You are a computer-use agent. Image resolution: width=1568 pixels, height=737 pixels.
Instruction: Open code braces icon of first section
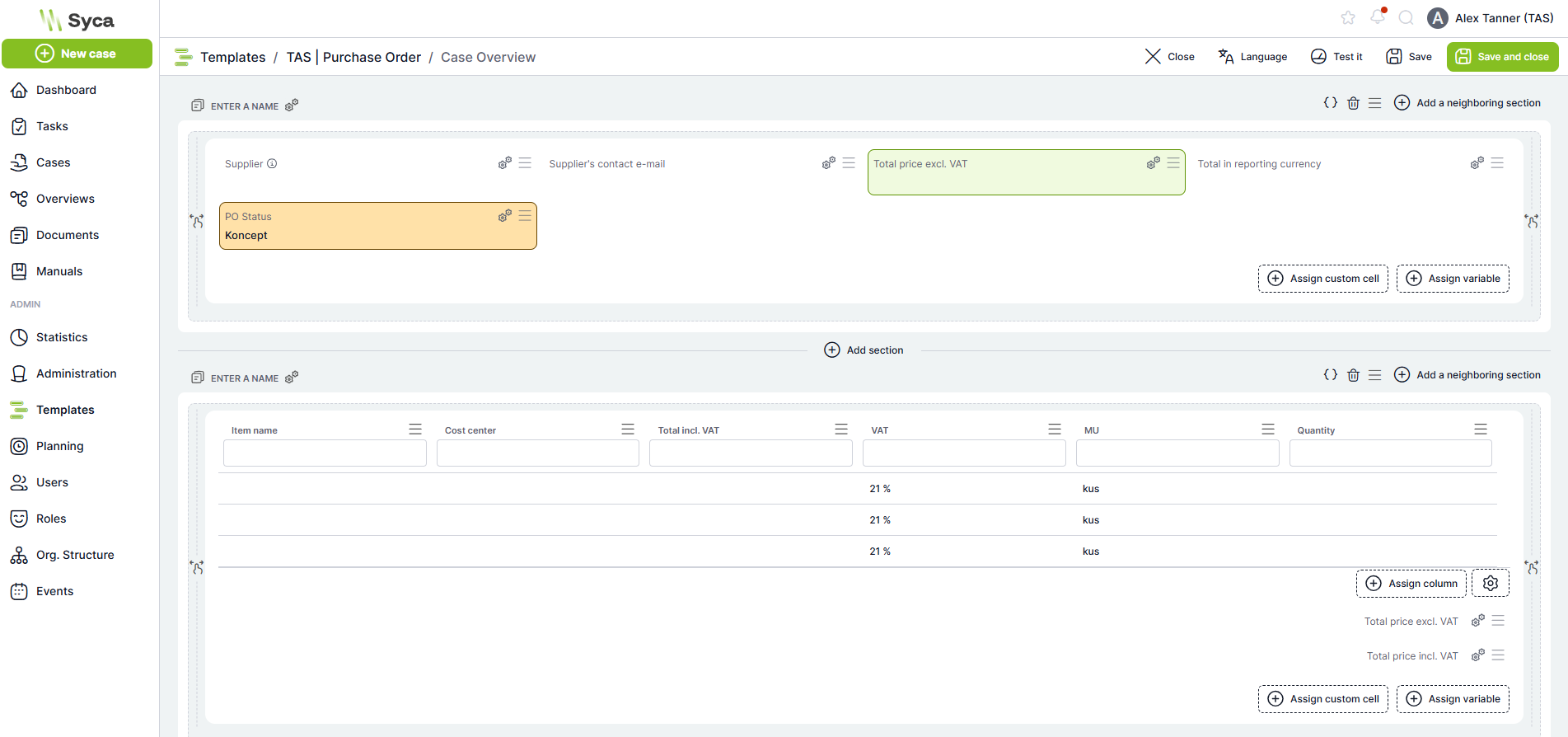pyautogui.click(x=1330, y=103)
